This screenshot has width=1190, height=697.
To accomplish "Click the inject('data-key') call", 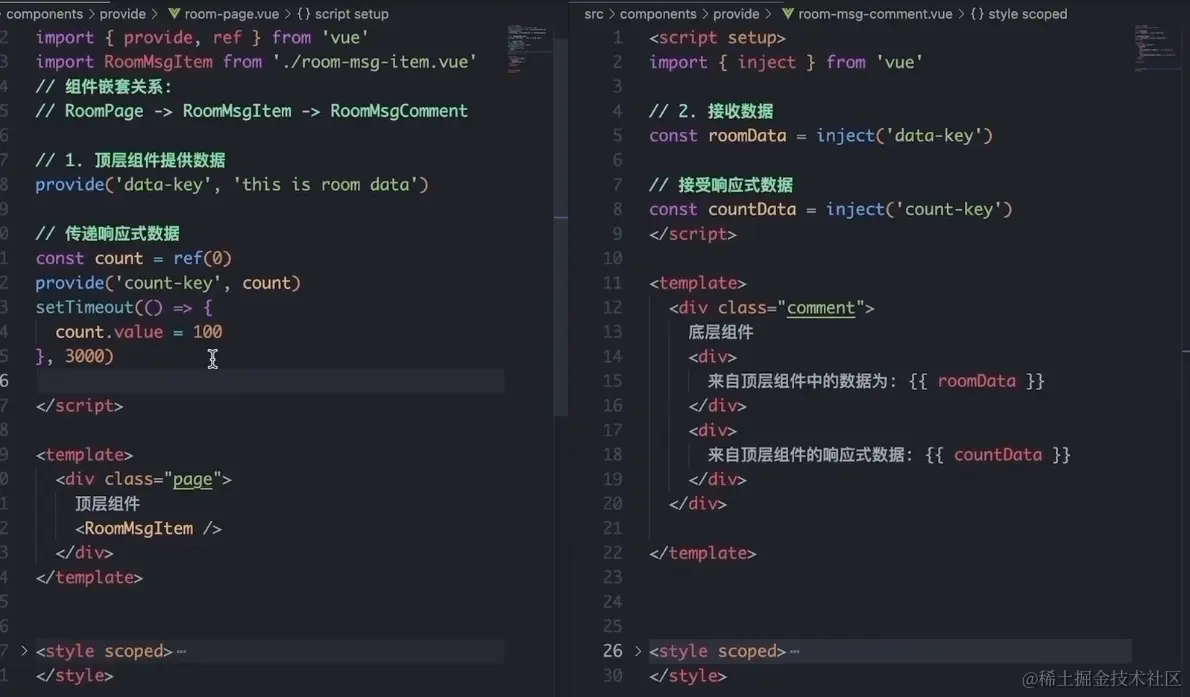I will tap(905, 135).
